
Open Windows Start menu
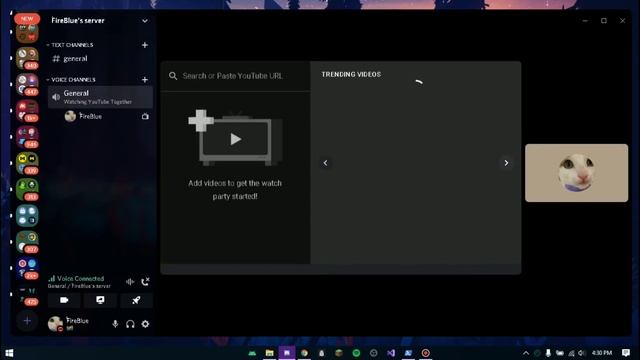click(x=9, y=353)
